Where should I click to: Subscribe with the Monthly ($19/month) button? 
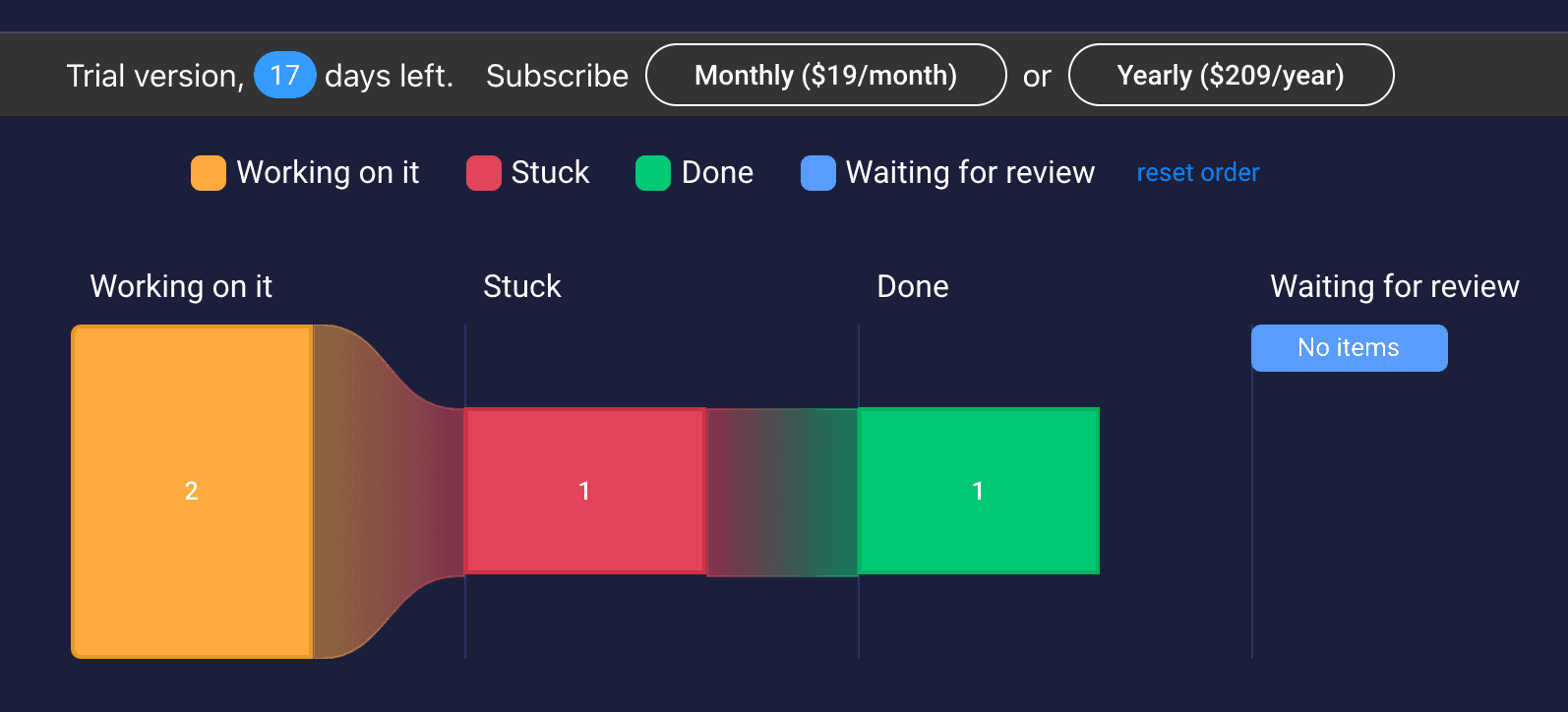point(825,76)
